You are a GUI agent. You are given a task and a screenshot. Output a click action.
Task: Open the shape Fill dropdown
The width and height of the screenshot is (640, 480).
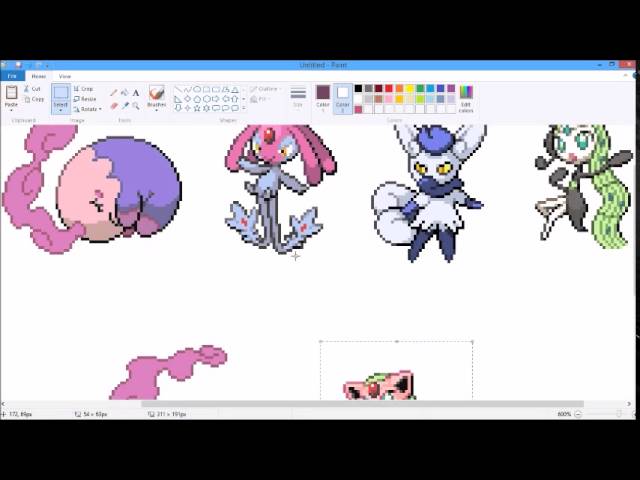point(260,99)
